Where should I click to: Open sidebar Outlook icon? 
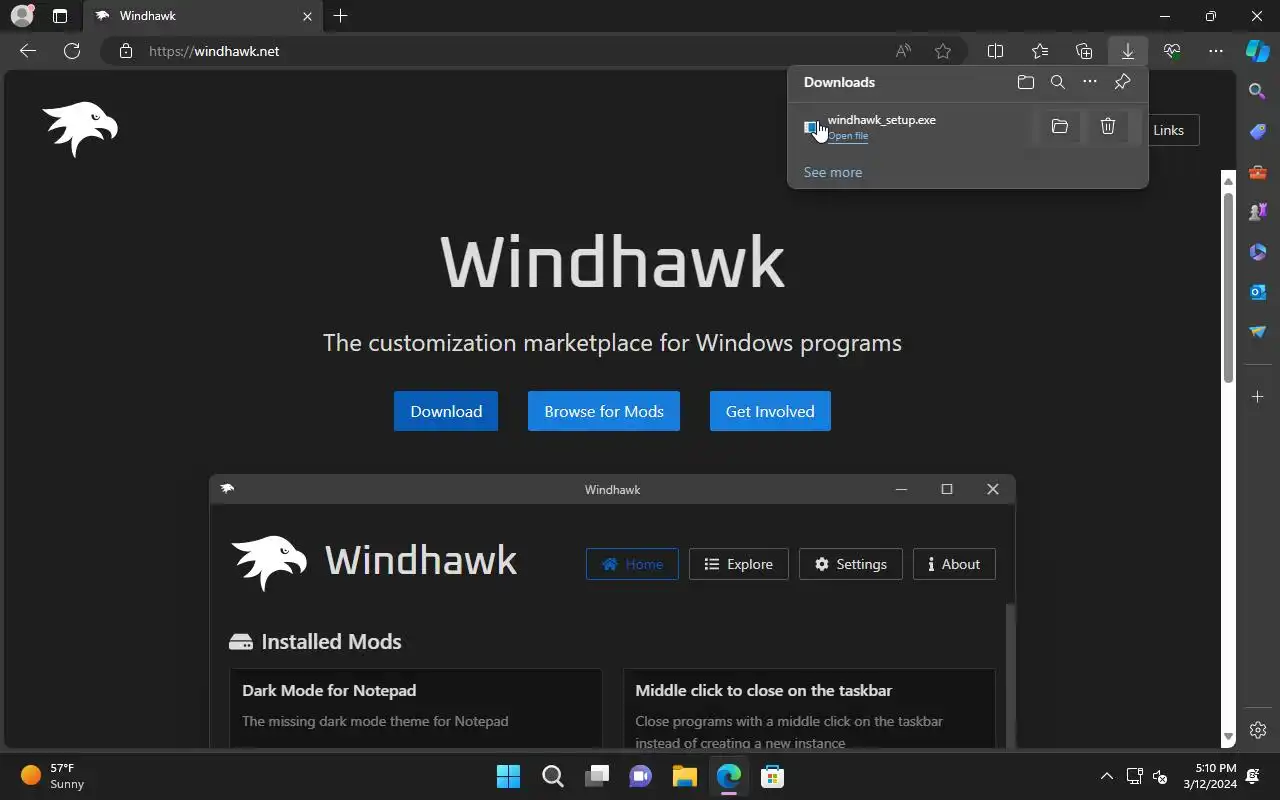pos(1258,292)
